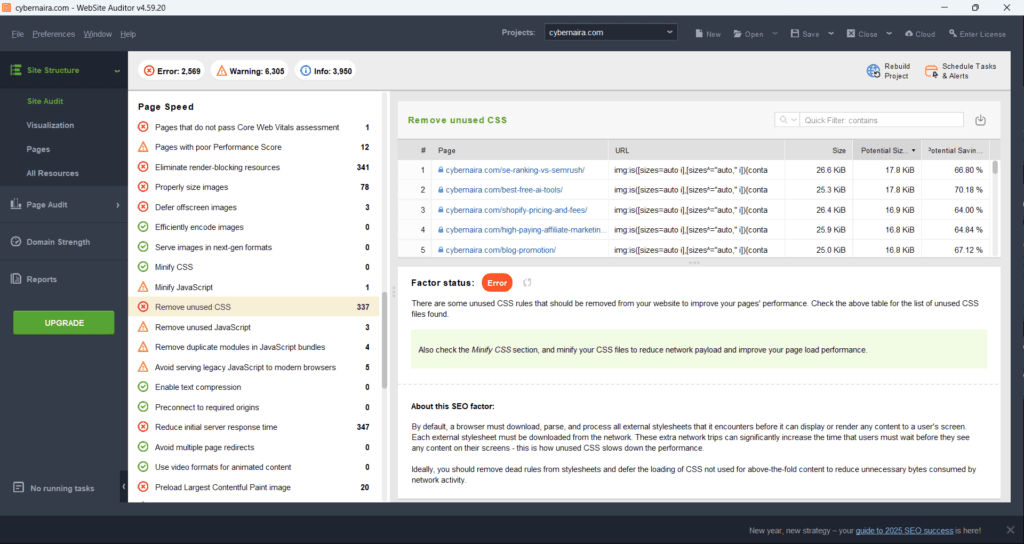Filter by Warning: 6,305 badge
This screenshot has width=1024, height=544.
click(250, 71)
